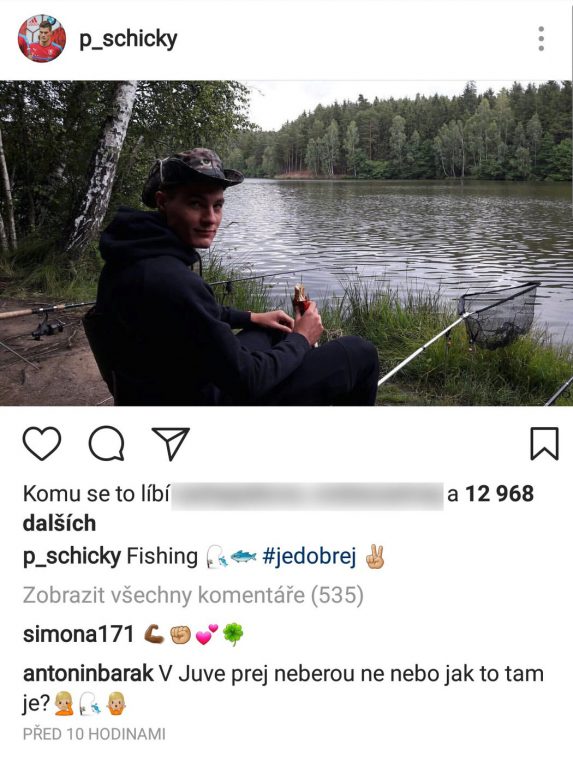This screenshot has width=573, height=768.
Task: Open antoninbarak commenter profile
Action: click(x=88, y=674)
